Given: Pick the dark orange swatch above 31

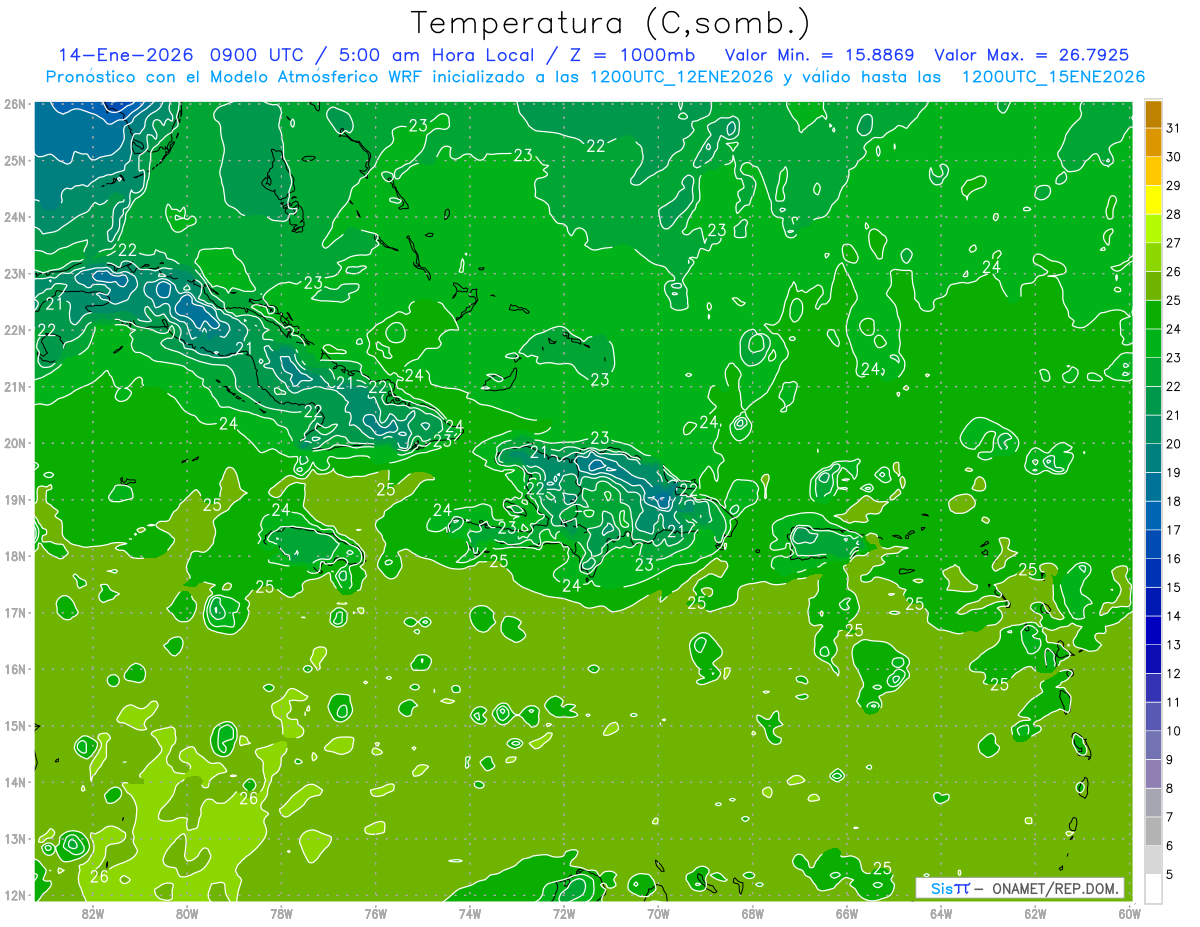Looking at the screenshot, I should coord(1154,113).
